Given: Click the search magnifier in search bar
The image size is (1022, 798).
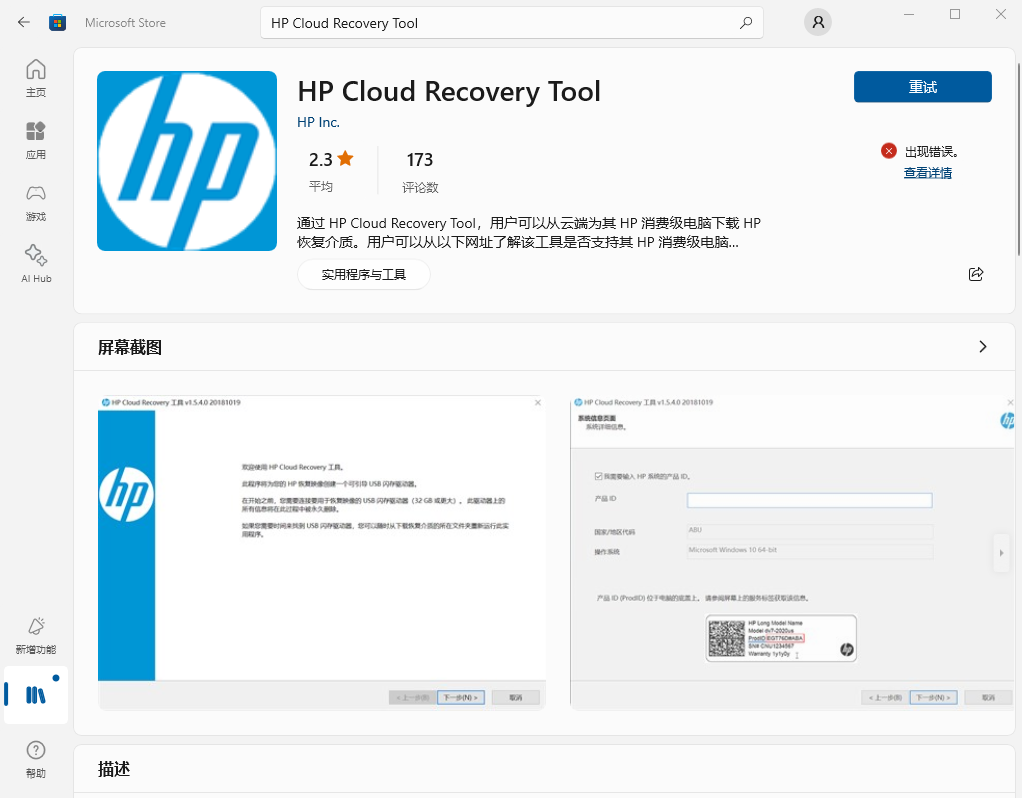Looking at the screenshot, I should pyautogui.click(x=745, y=21).
